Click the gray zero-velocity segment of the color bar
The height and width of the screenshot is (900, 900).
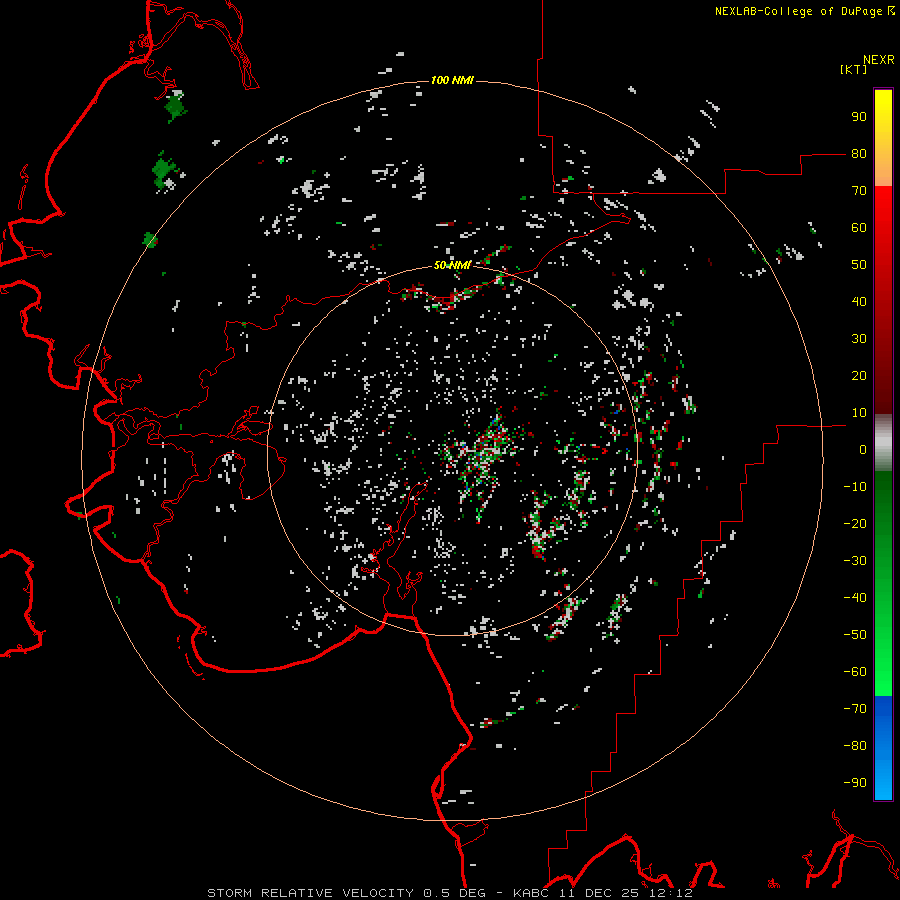click(883, 443)
